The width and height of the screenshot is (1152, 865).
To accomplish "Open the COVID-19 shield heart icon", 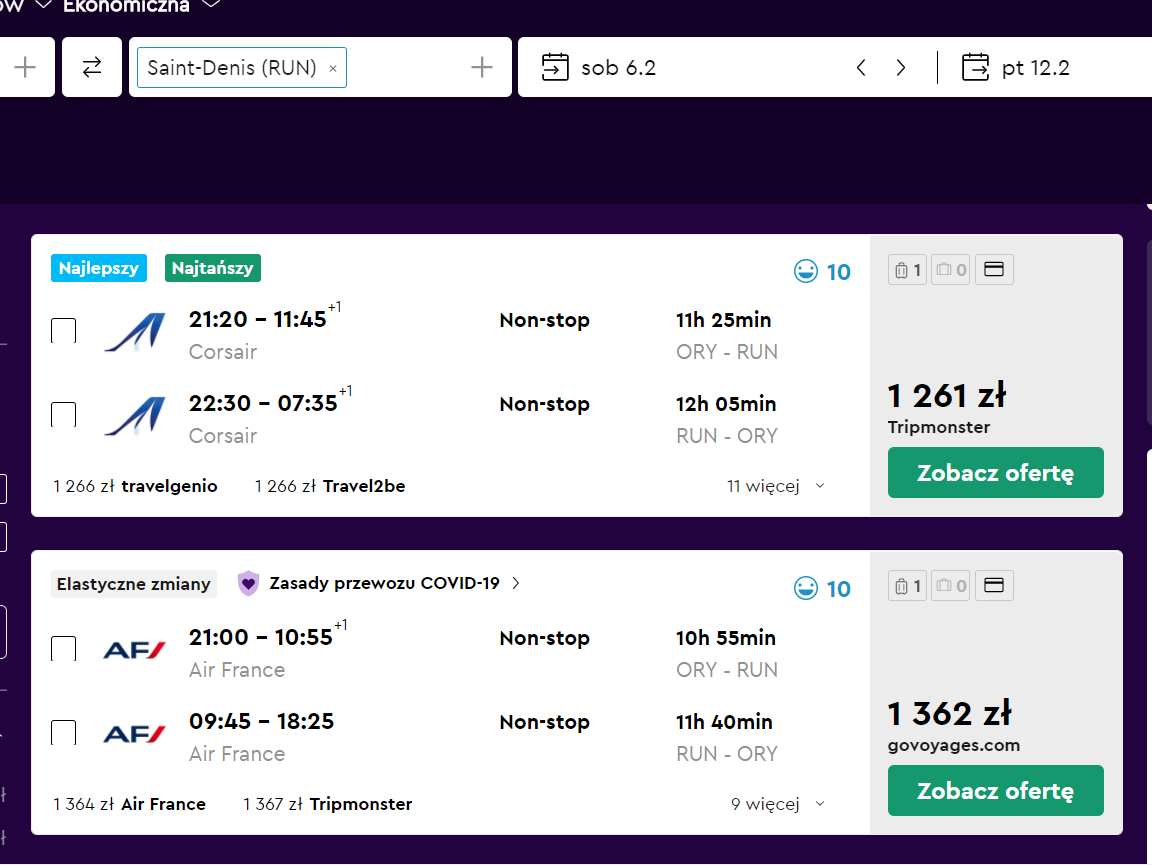I will (x=248, y=584).
